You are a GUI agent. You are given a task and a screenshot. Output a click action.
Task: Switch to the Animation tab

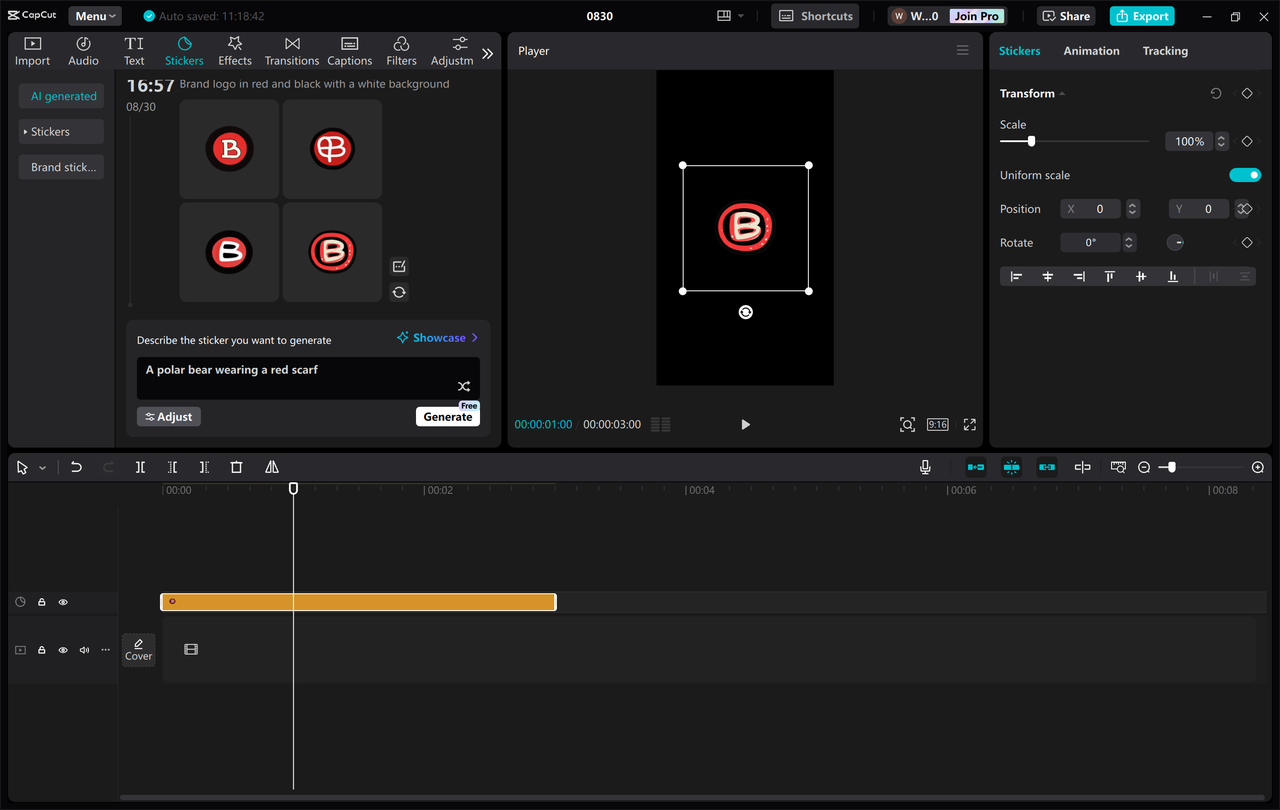[x=1091, y=50]
